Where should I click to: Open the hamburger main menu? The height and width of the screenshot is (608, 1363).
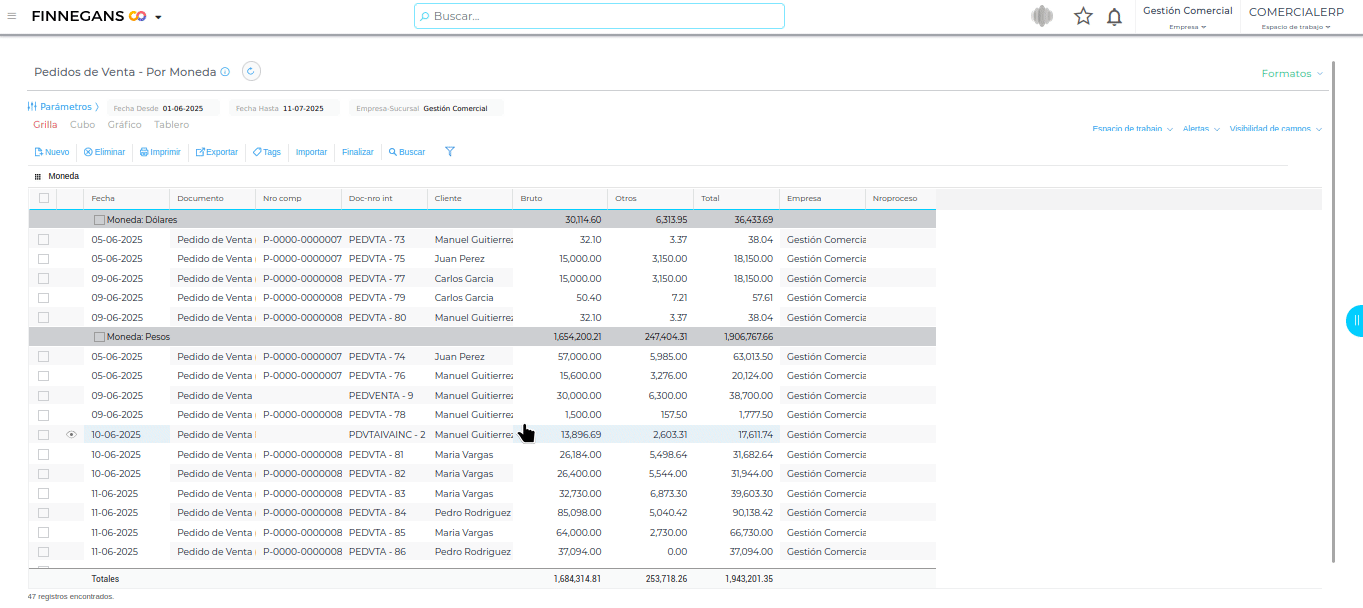click(12, 16)
